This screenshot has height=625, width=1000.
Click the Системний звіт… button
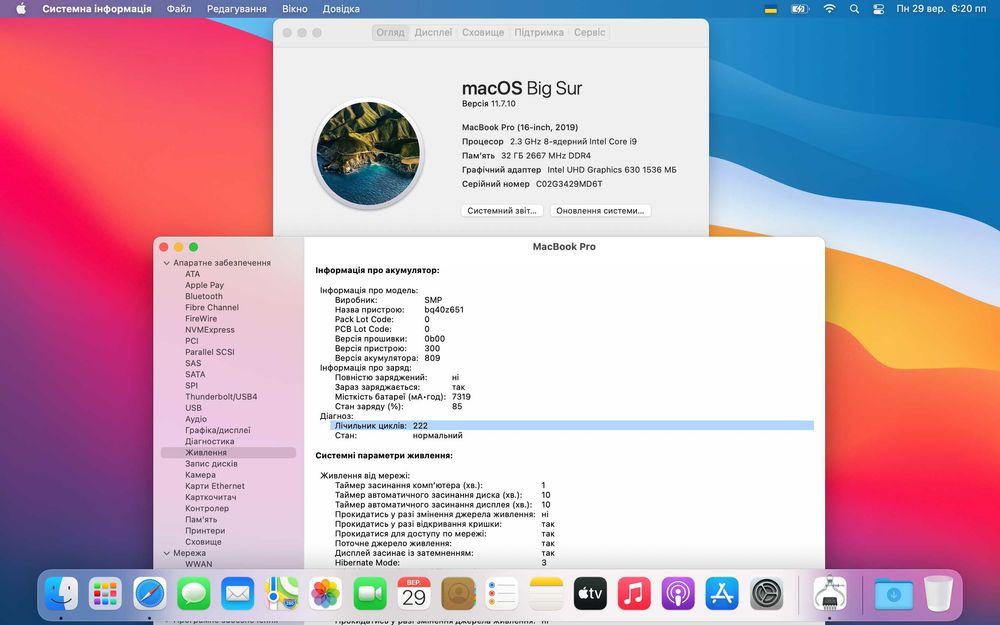[x=502, y=210]
